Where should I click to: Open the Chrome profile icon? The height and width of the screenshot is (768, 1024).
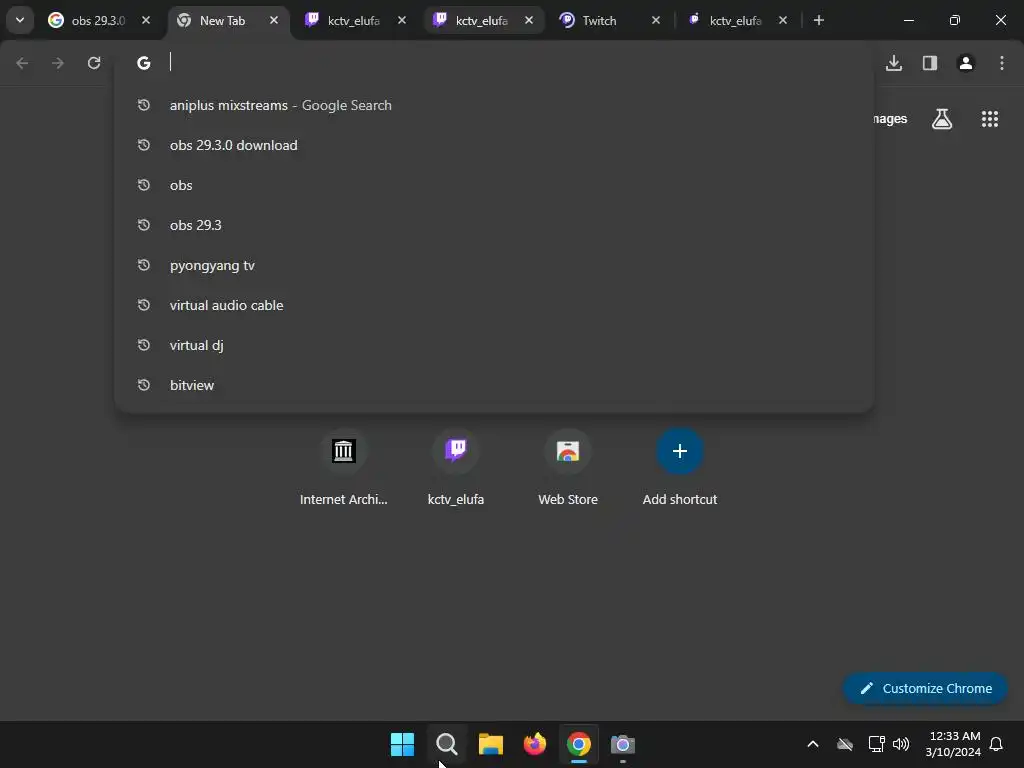[966, 63]
